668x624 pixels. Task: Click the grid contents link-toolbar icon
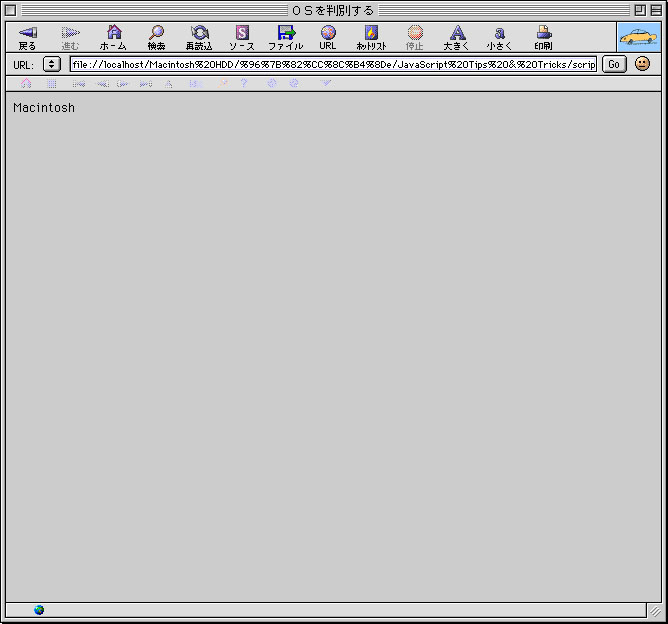(52, 83)
